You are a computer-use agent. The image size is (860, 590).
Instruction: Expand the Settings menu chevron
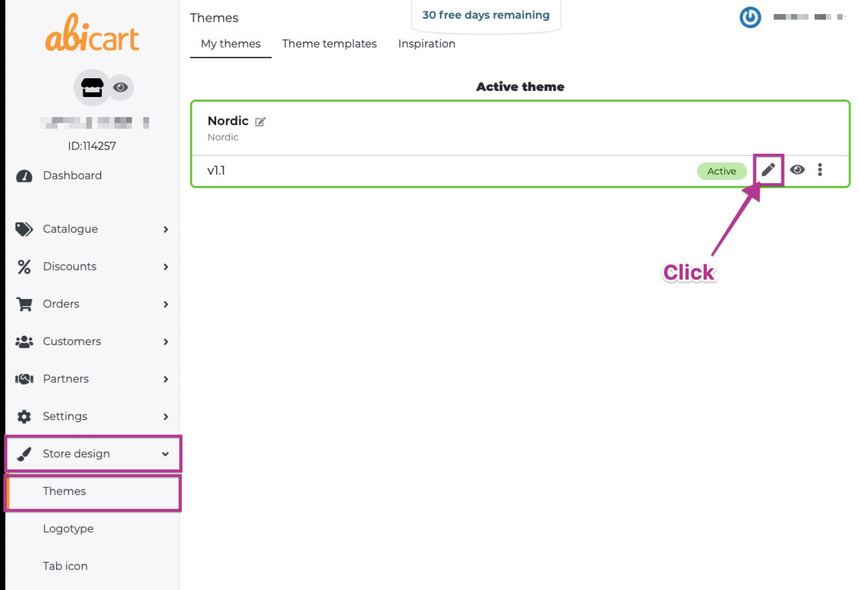pyautogui.click(x=165, y=417)
